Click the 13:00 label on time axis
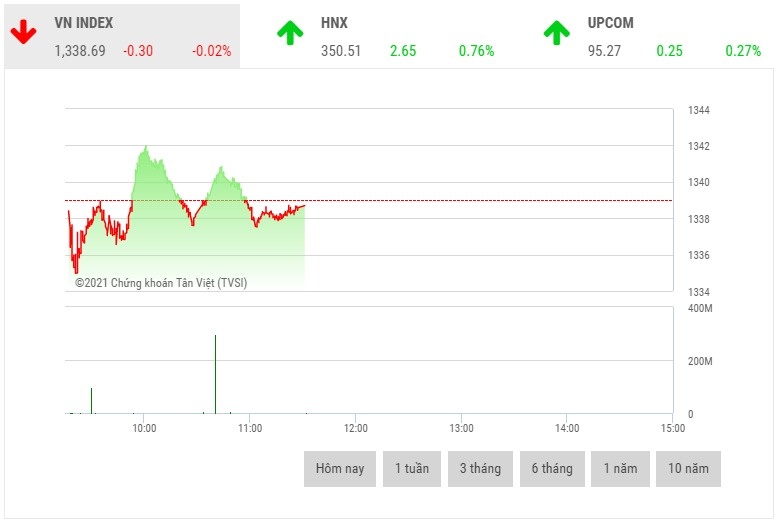The image size is (780, 524). [461, 428]
